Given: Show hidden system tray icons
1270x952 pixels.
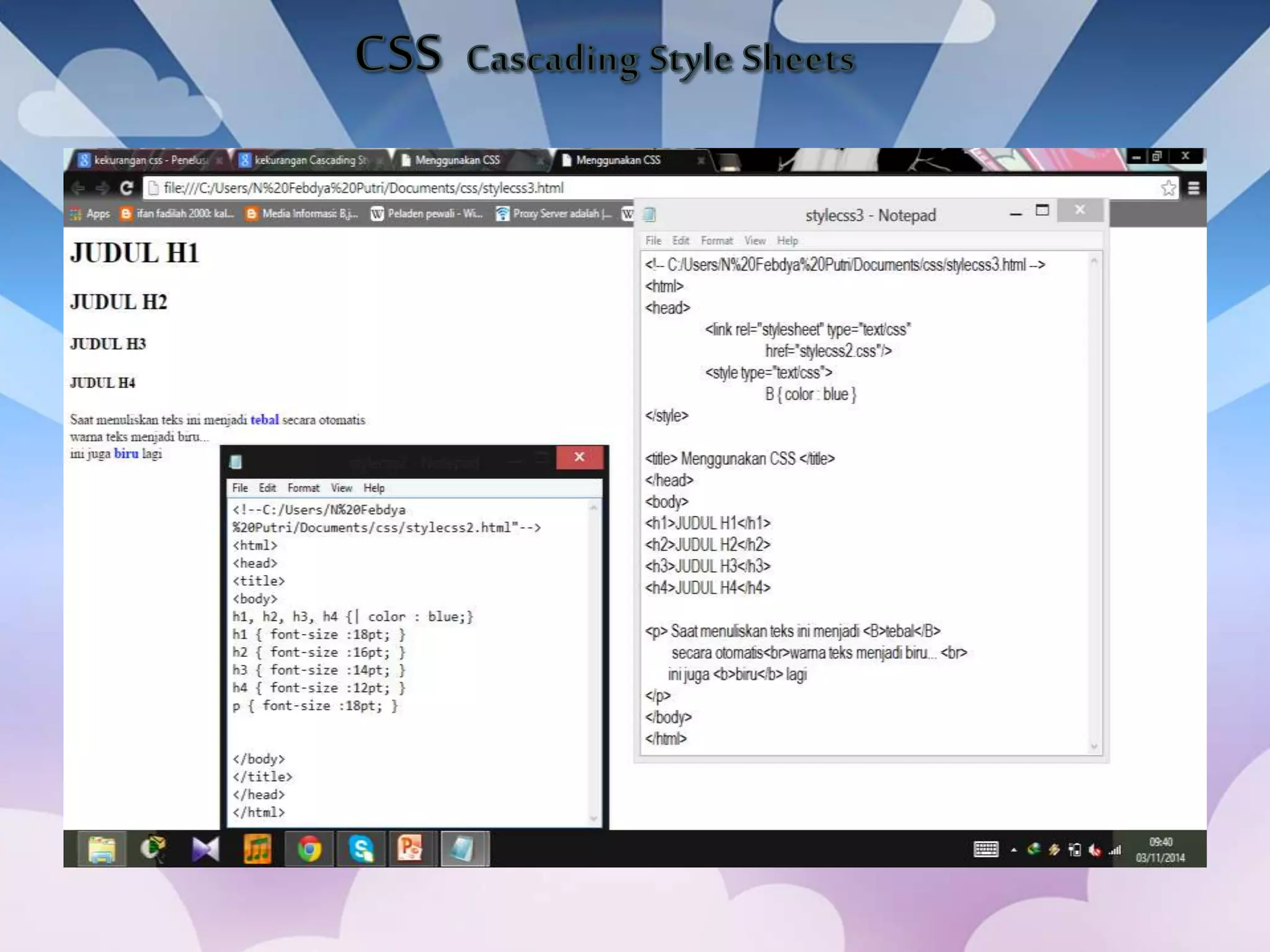Looking at the screenshot, I should coord(1013,850).
